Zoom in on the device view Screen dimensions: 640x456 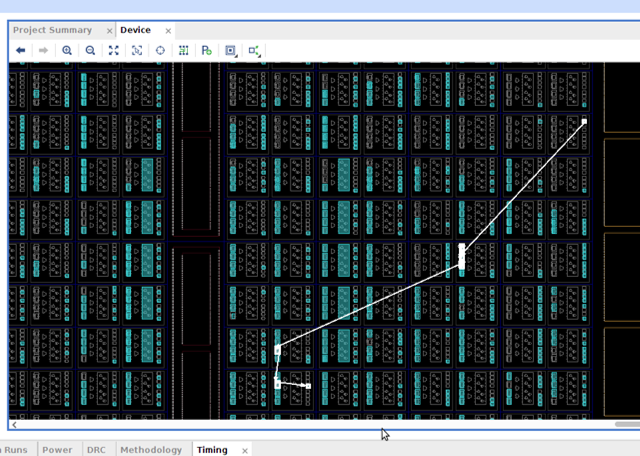point(67,51)
